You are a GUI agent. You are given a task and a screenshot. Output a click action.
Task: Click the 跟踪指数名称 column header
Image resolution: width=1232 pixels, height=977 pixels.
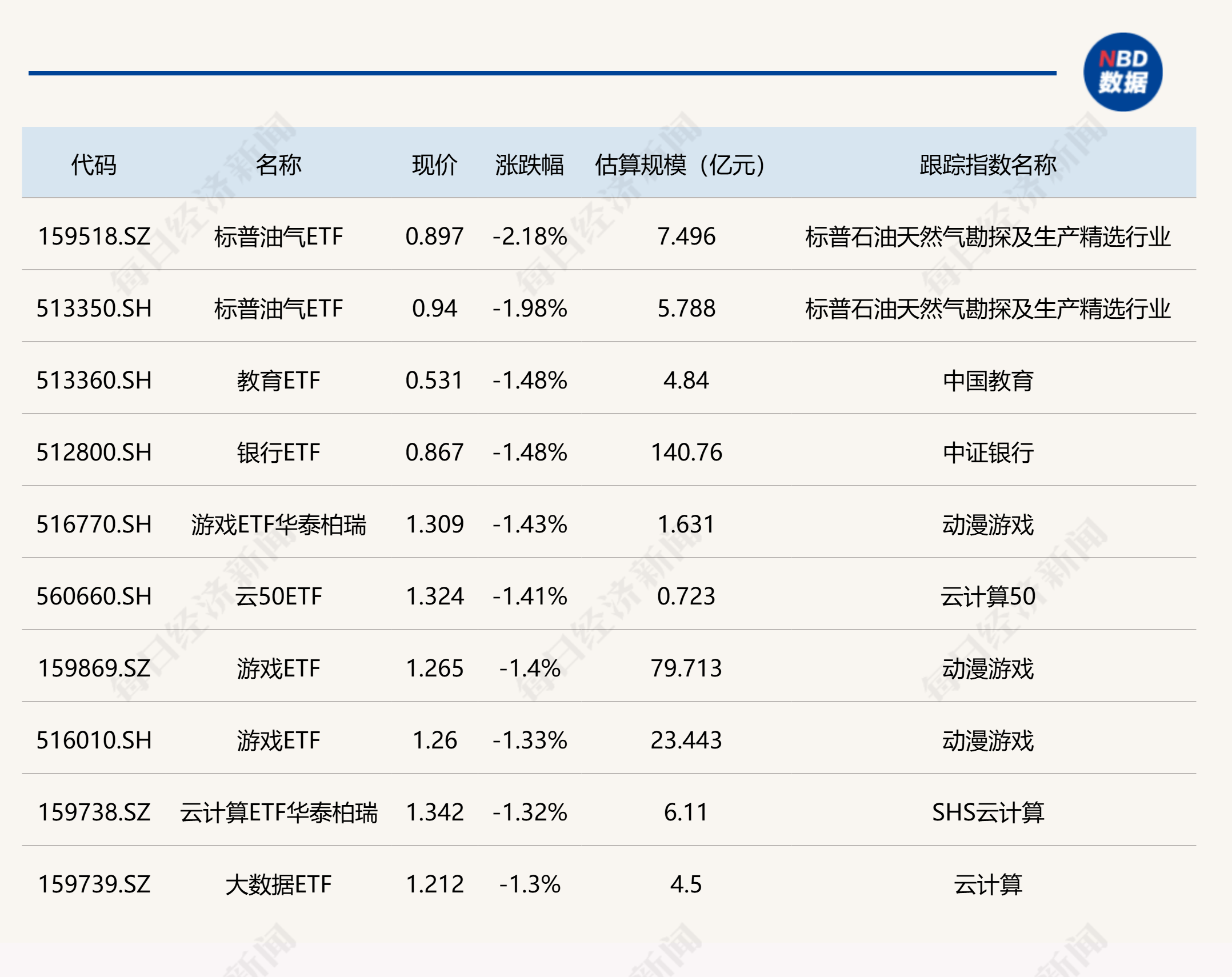click(988, 165)
